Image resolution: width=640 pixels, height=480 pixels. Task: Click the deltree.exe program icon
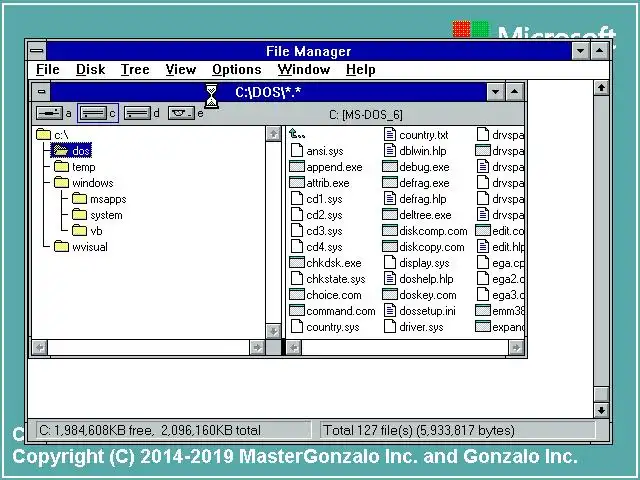pyautogui.click(x=390, y=215)
